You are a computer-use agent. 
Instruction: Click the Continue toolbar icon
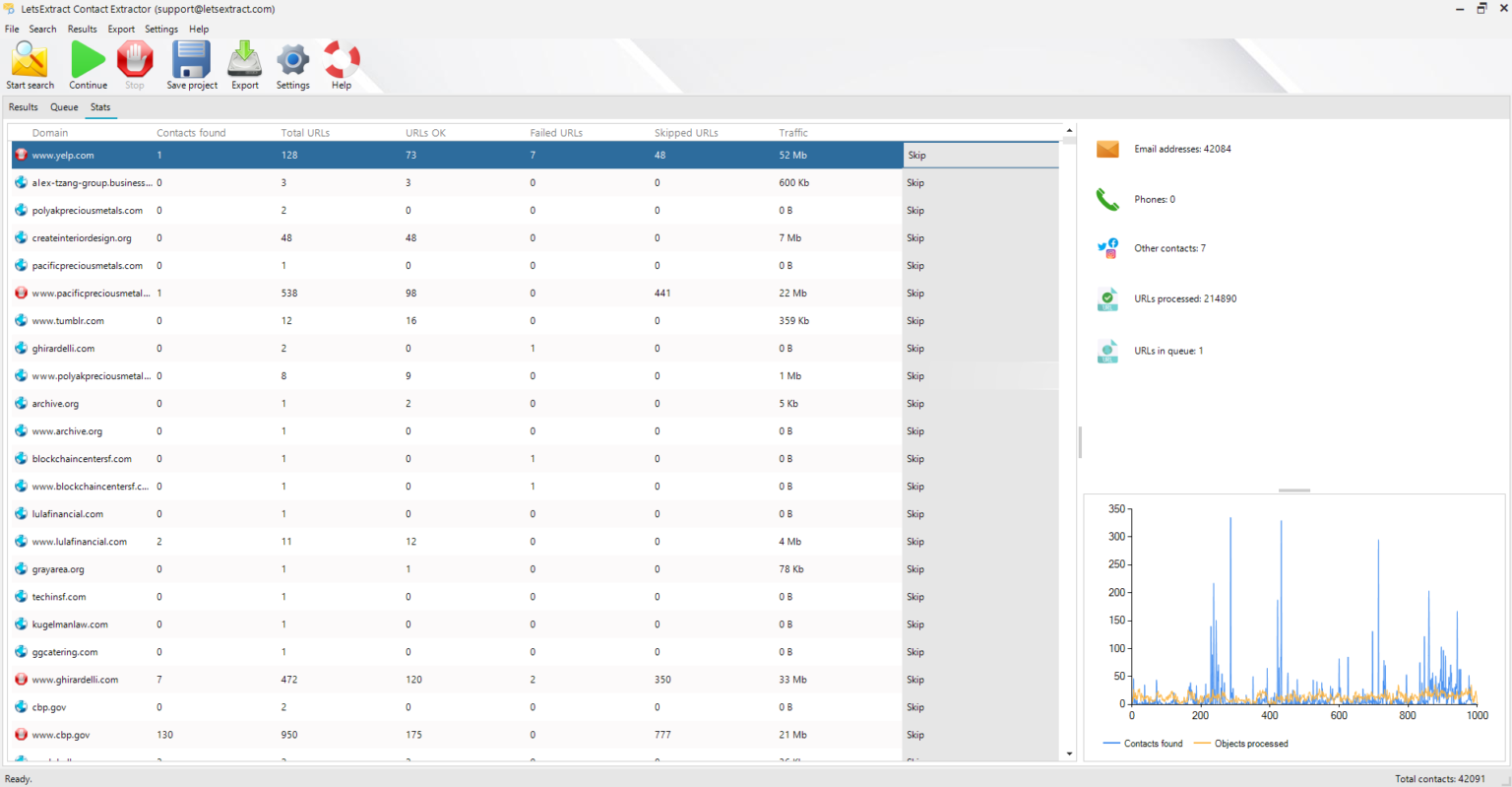point(88,64)
